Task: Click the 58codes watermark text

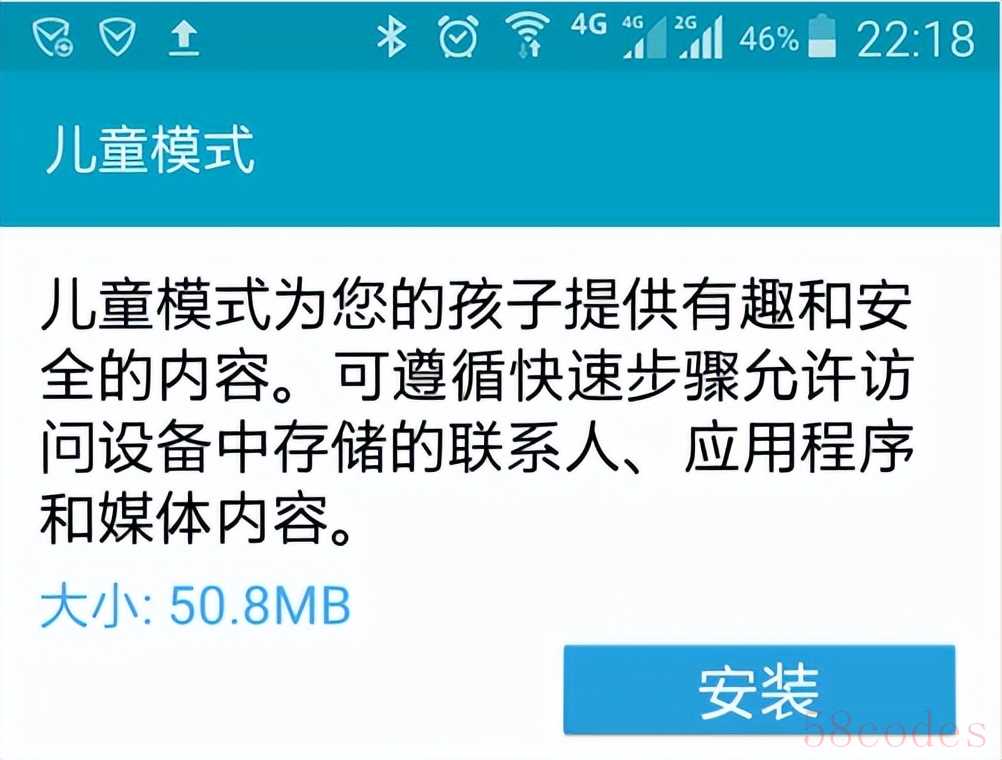Action: tap(895, 733)
